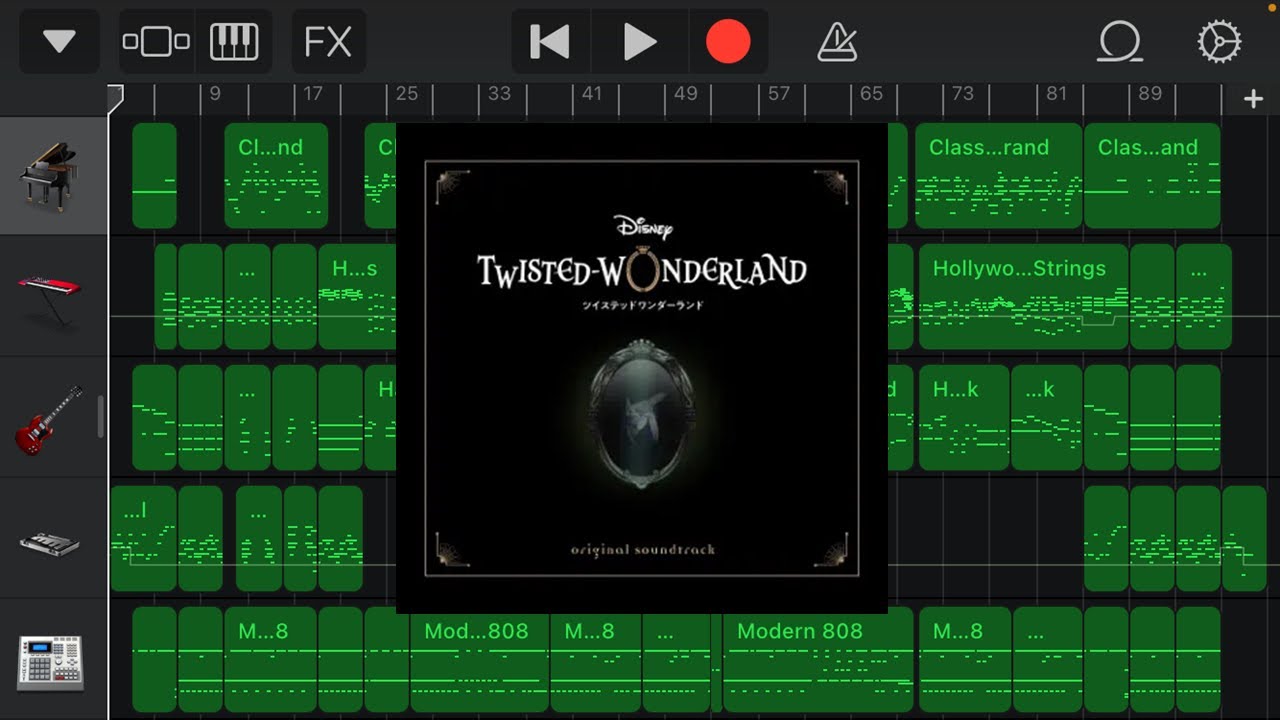Select the drum machine track header
This screenshot has width=1280, height=720.
(x=54, y=660)
